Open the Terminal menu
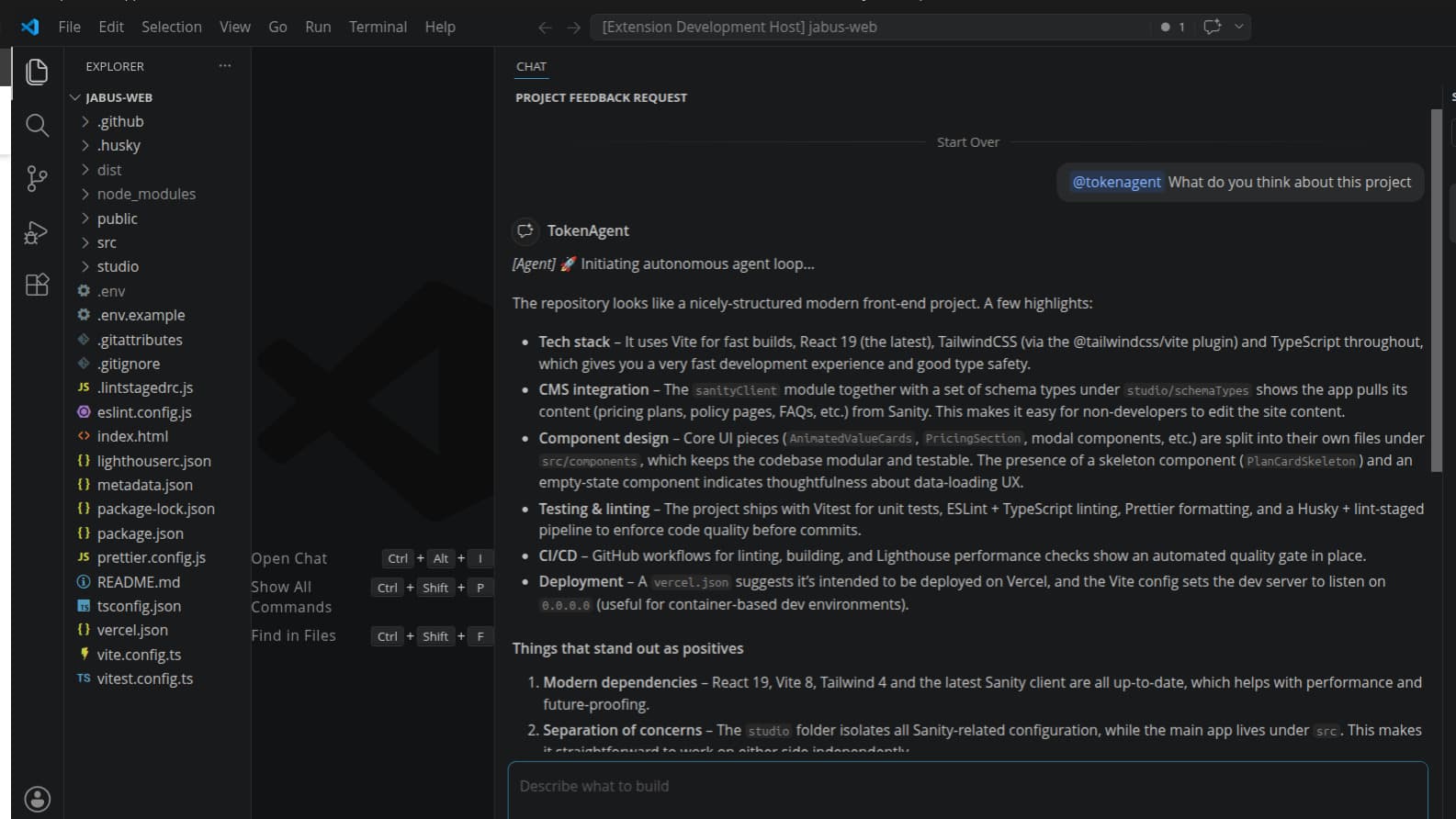1456x819 pixels. 378,27
